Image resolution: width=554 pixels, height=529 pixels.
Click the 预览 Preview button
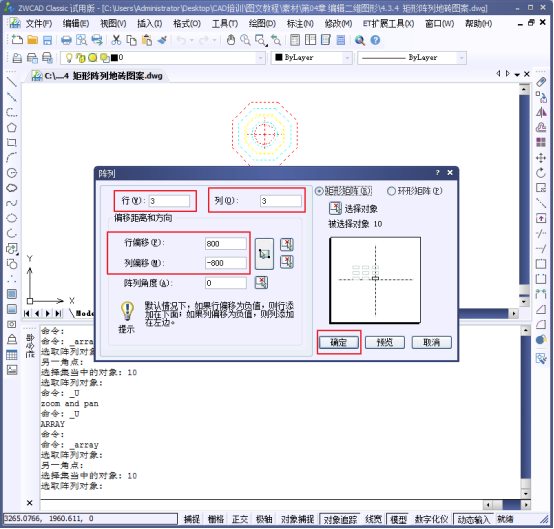click(385, 342)
